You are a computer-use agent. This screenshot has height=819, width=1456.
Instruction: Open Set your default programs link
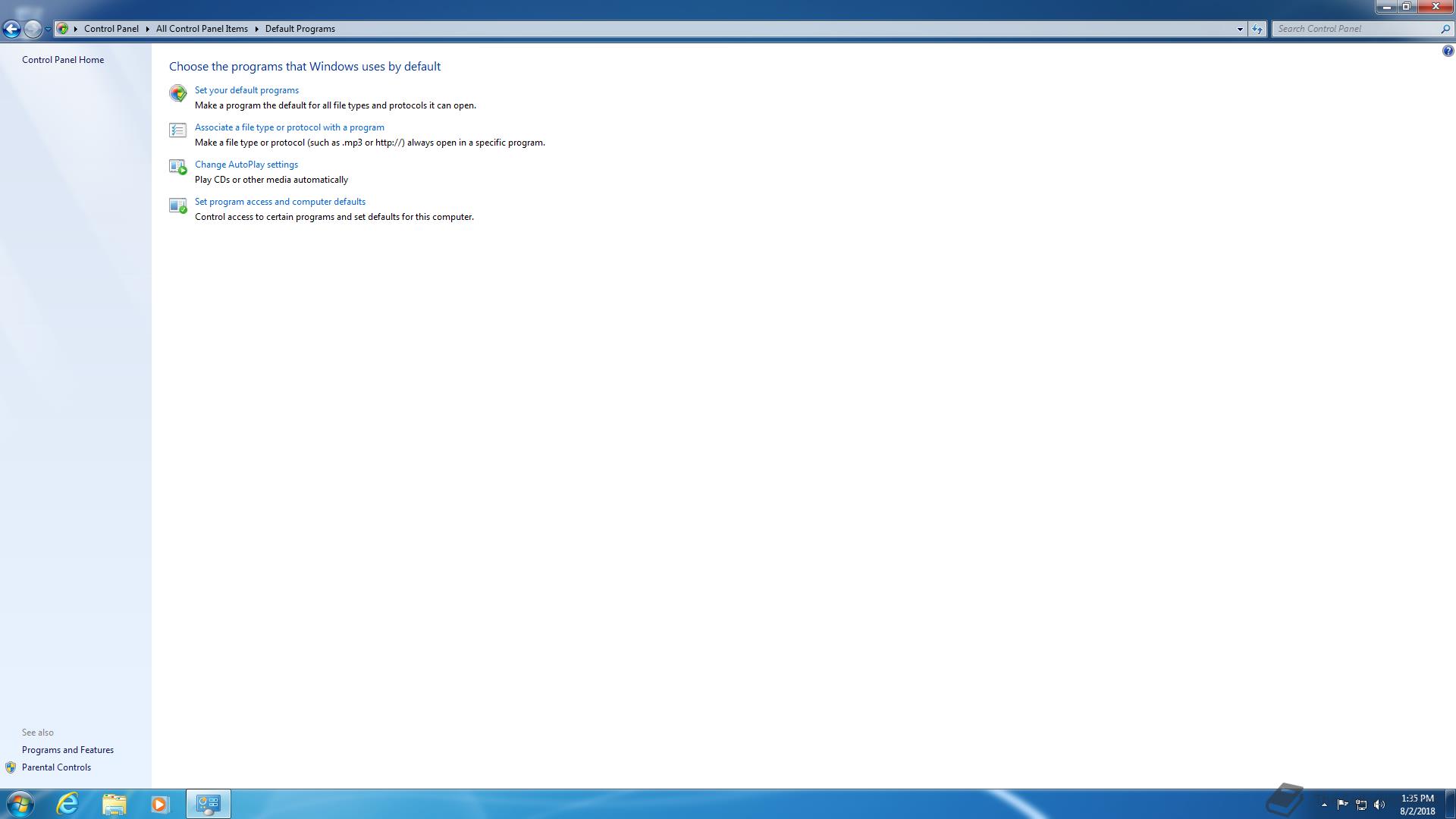[x=246, y=90]
